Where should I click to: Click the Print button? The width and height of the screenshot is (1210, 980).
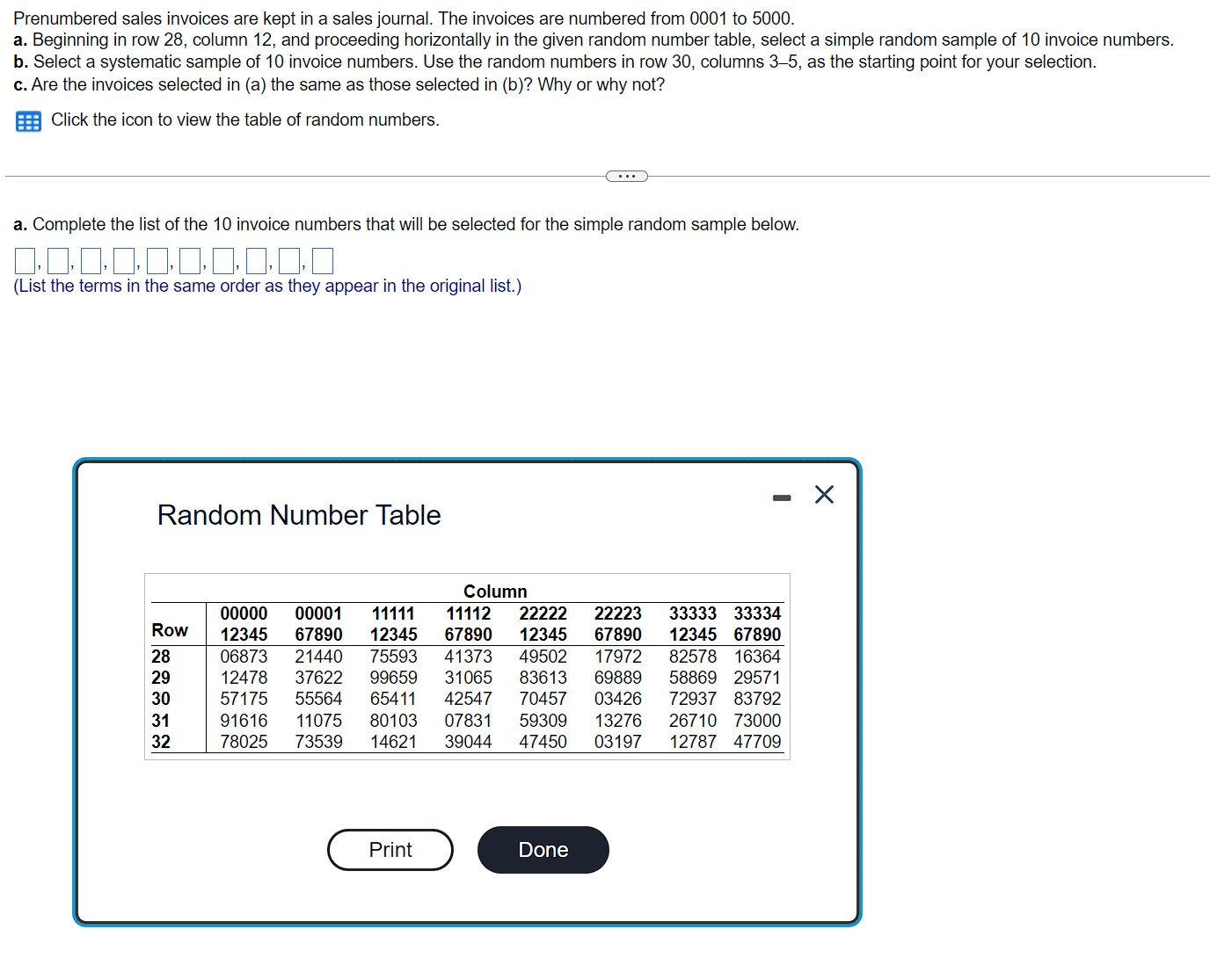390,850
